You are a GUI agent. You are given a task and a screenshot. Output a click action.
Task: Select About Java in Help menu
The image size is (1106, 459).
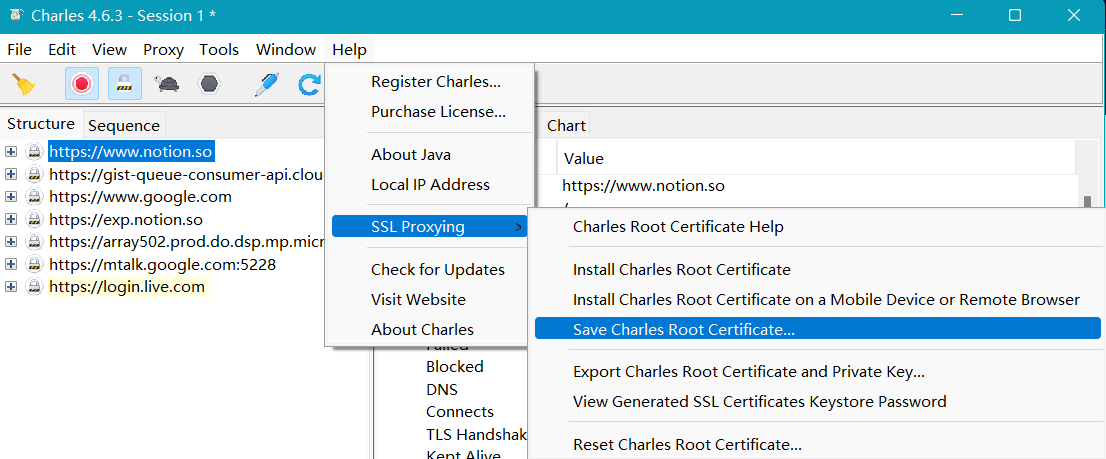(411, 154)
